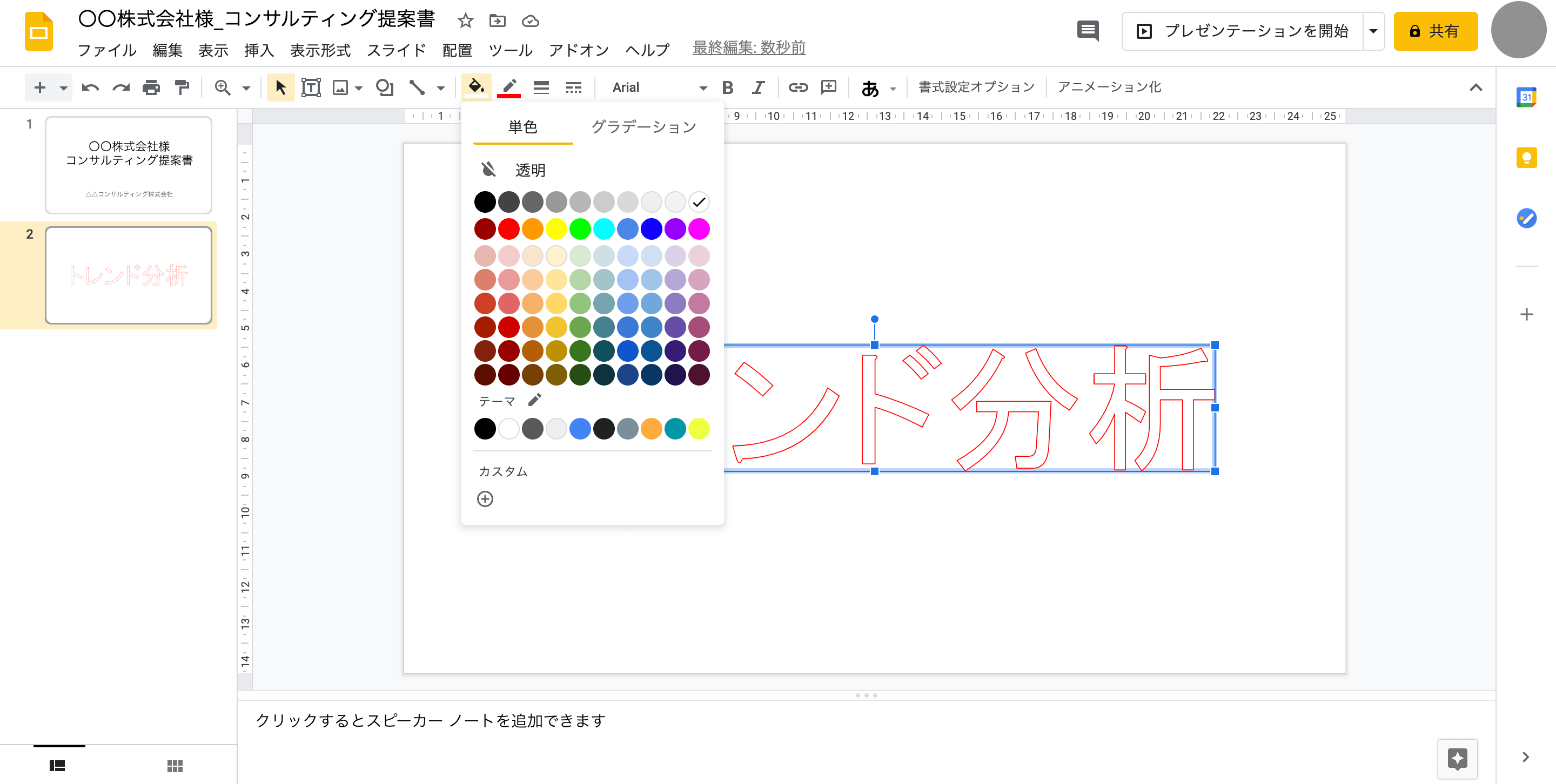
Task: Open the comment history icon
Action: (1088, 30)
